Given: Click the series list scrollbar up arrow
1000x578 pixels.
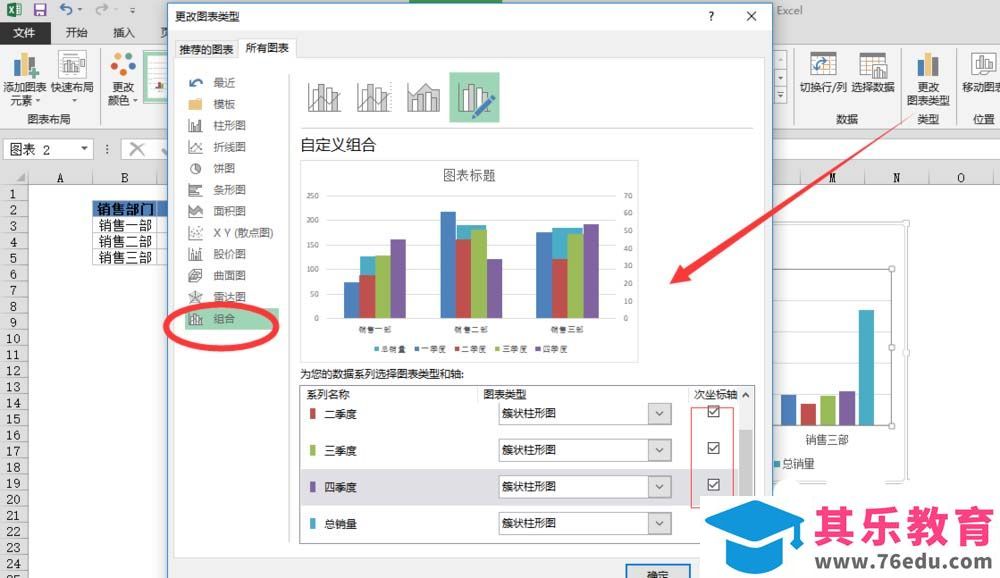Looking at the screenshot, I should 746,396.
